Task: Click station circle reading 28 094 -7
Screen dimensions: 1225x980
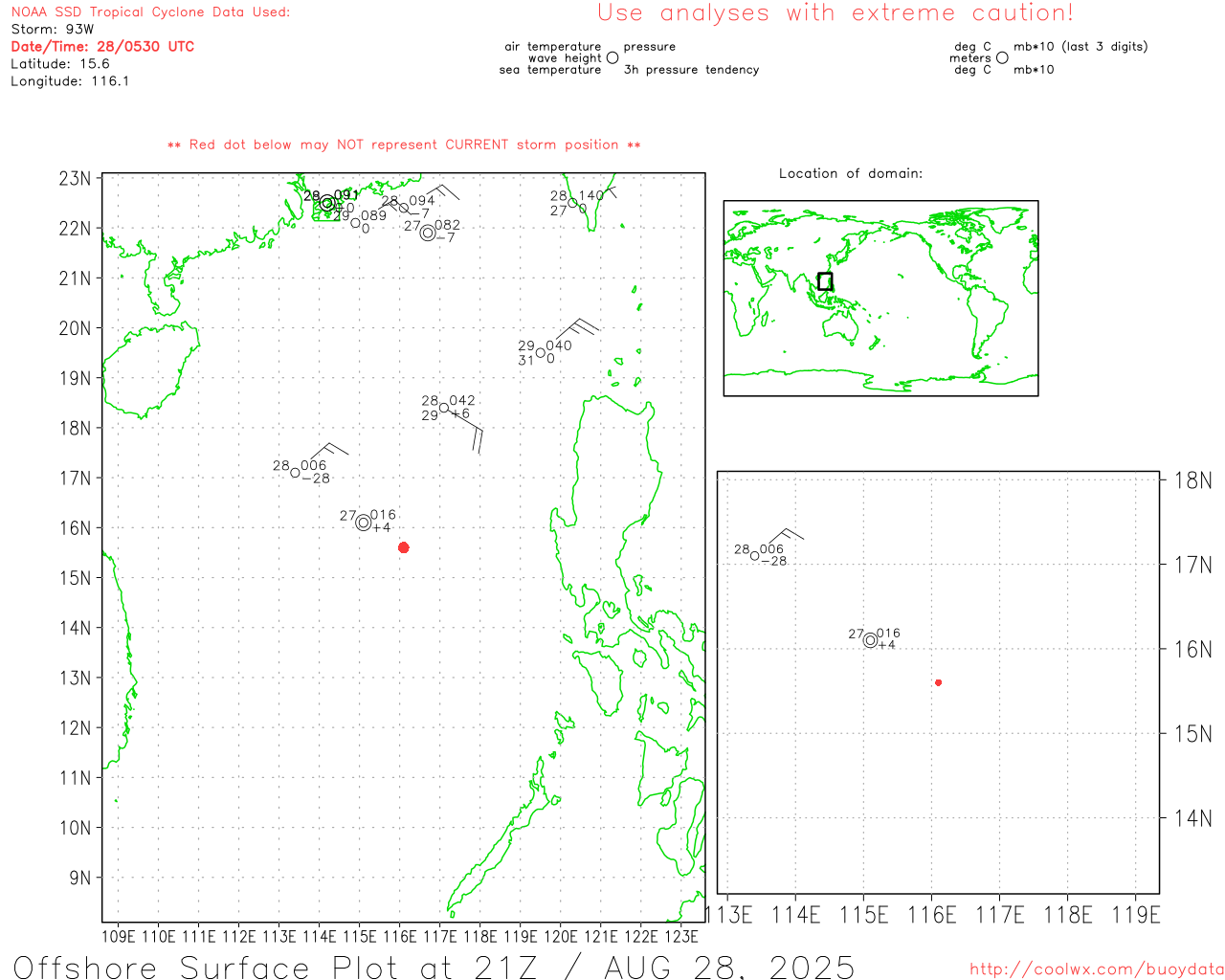Action: tap(404, 208)
